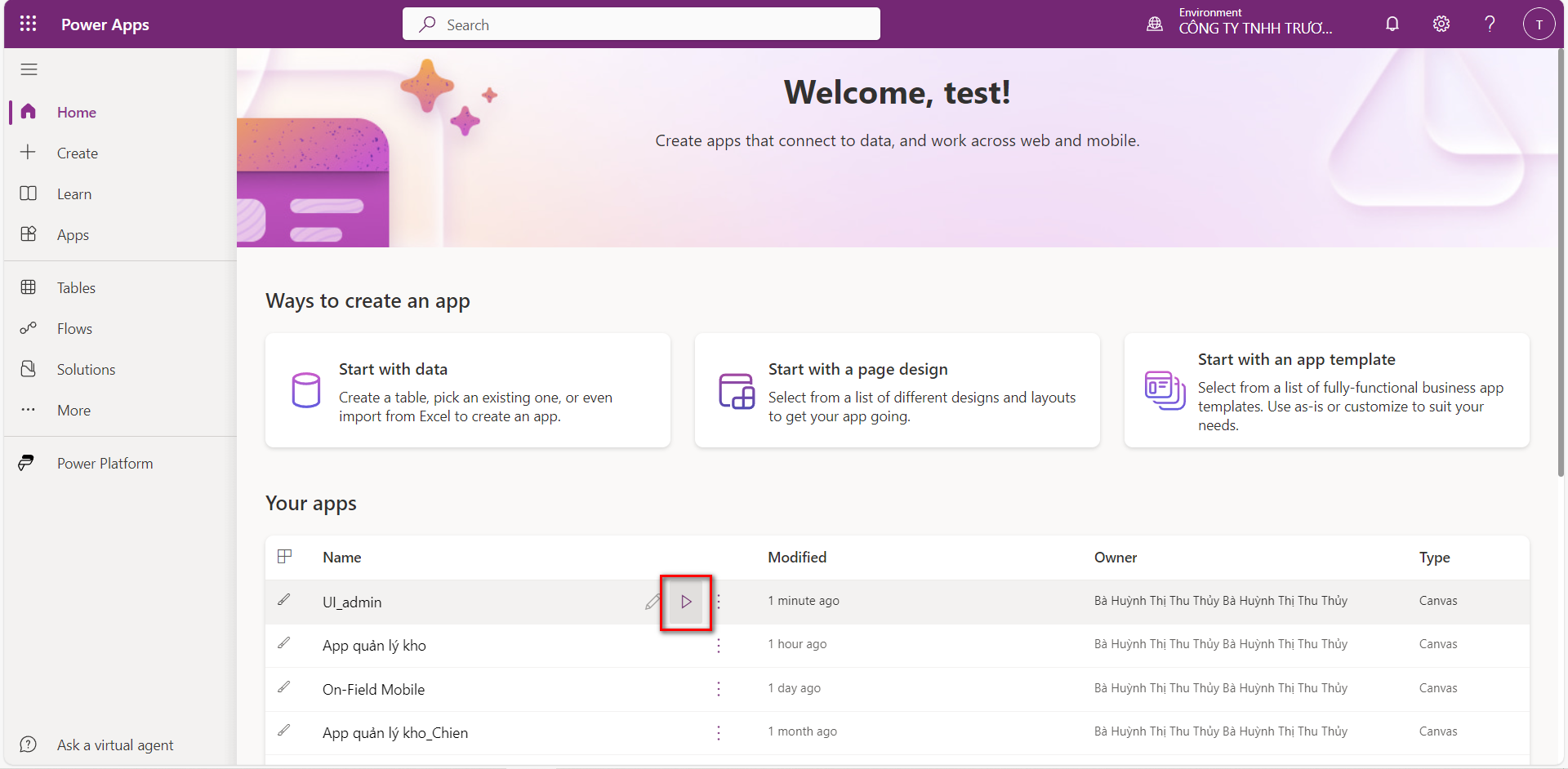Open more commands for App quản lý kho
The height and width of the screenshot is (769, 1568).
(x=719, y=646)
